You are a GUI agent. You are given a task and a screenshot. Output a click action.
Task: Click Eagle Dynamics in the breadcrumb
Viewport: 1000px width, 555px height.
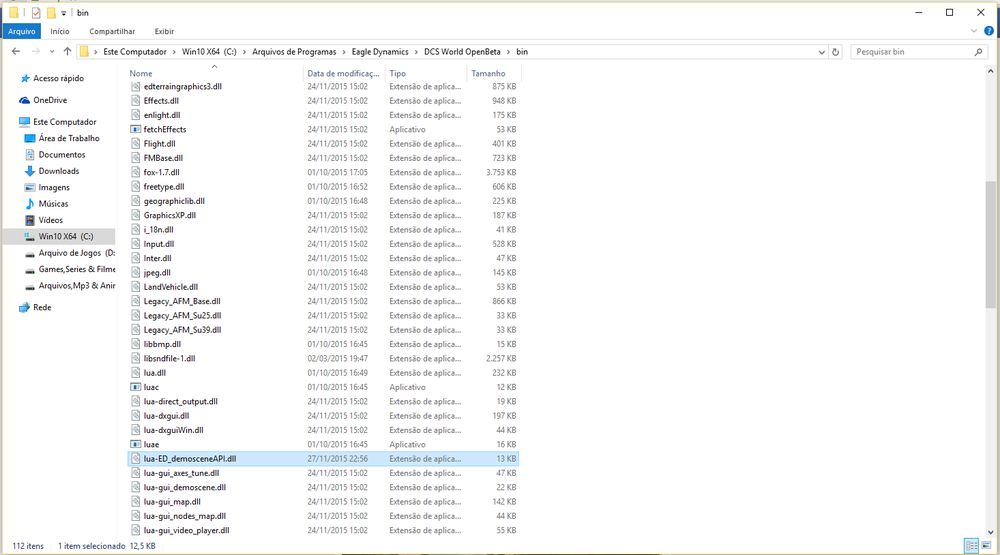380,52
